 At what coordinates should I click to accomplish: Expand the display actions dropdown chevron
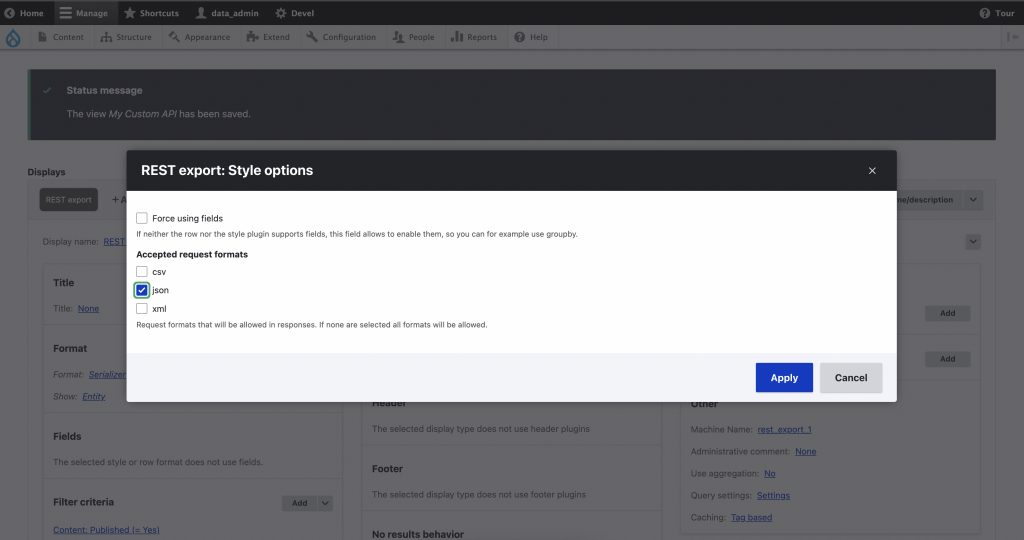point(973,242)
